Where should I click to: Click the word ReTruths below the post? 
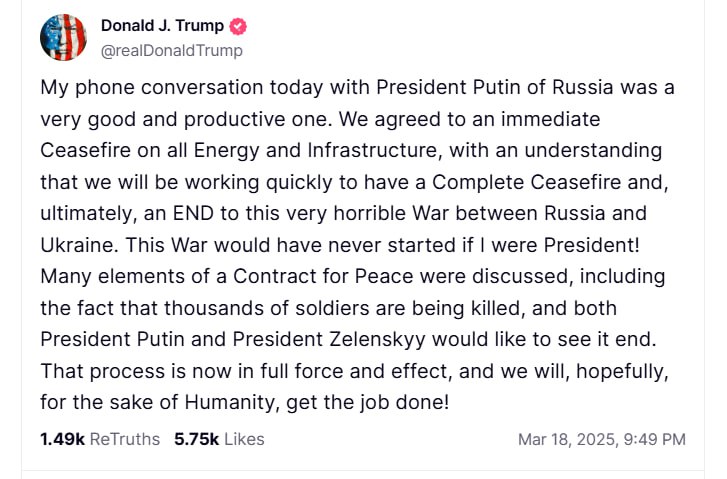(126, 439)
